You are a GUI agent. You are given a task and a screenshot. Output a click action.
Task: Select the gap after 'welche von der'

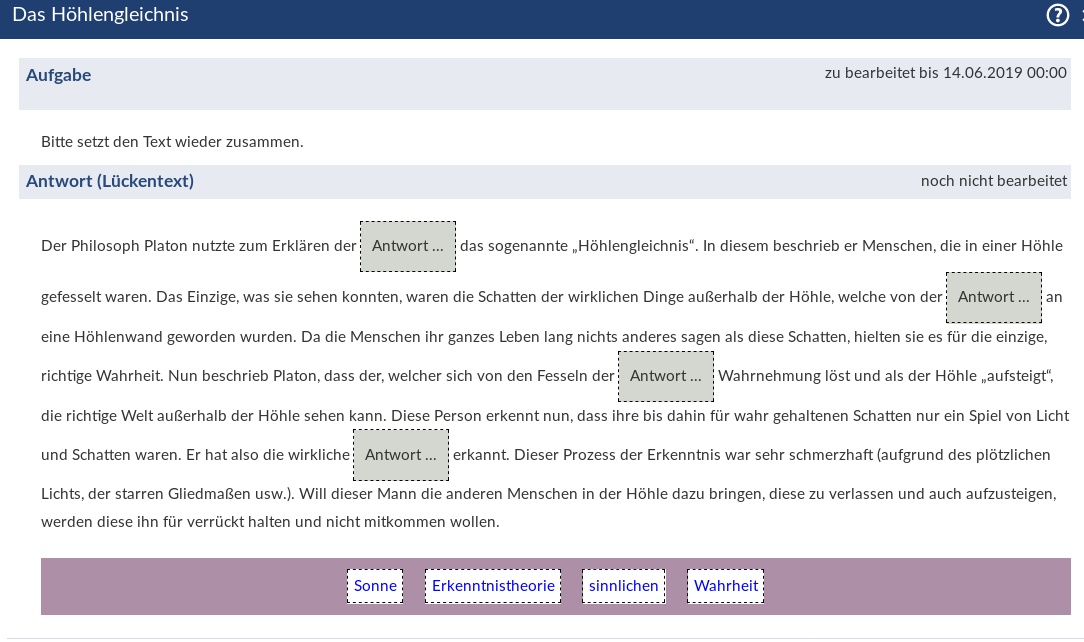point(993,297)
